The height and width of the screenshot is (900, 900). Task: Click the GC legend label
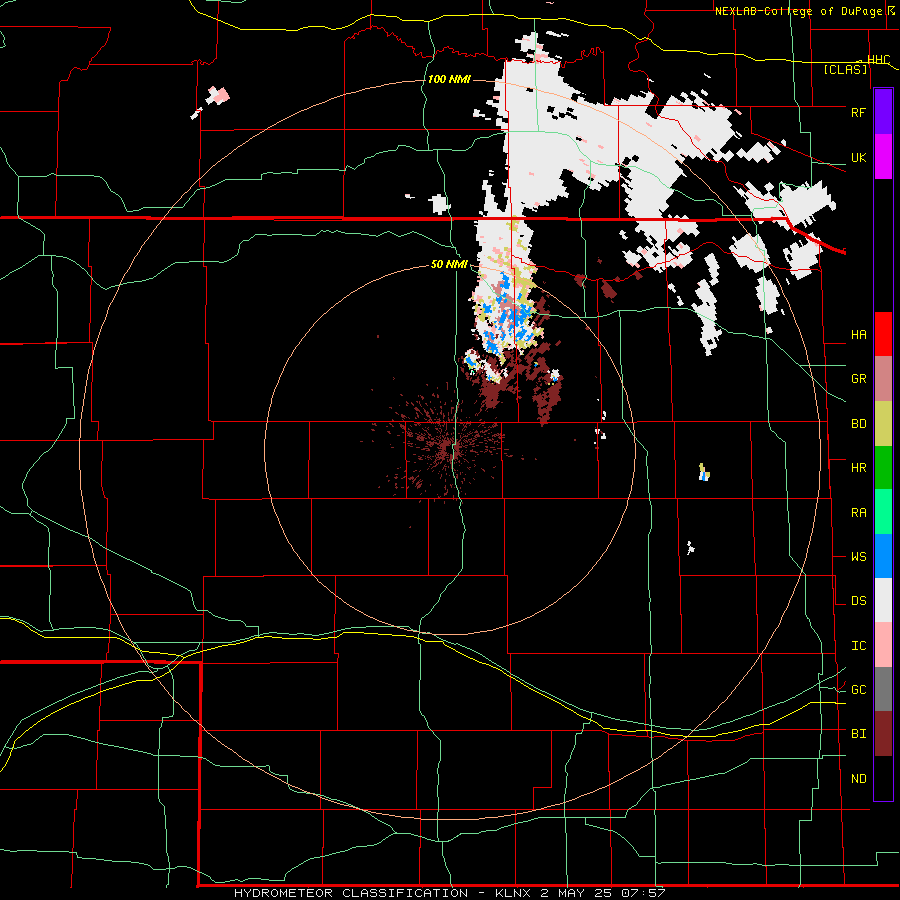pos(858,690)
